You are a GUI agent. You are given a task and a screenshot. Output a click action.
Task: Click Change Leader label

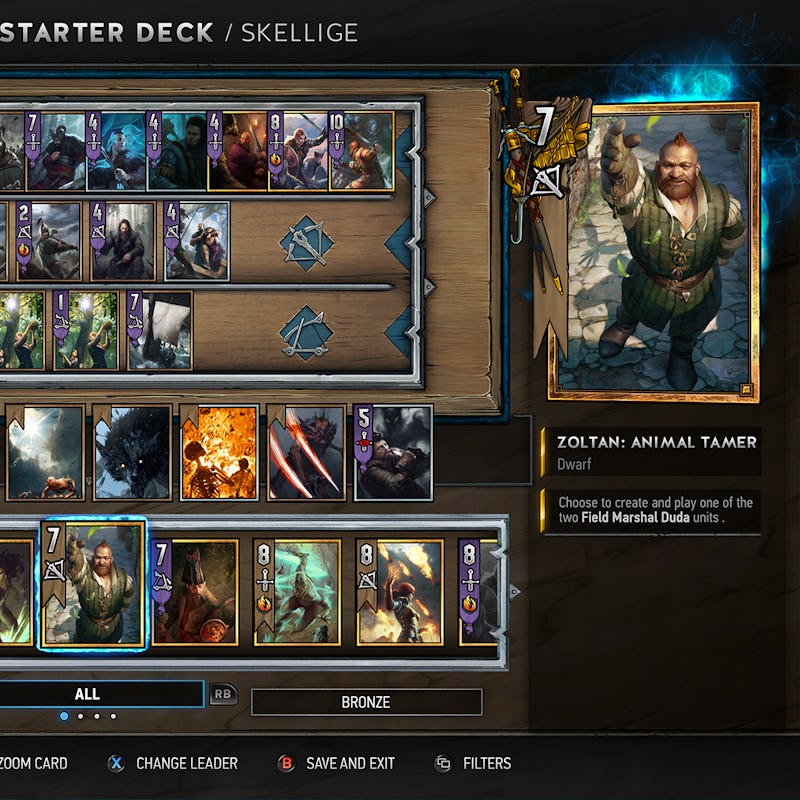point(187,763)
